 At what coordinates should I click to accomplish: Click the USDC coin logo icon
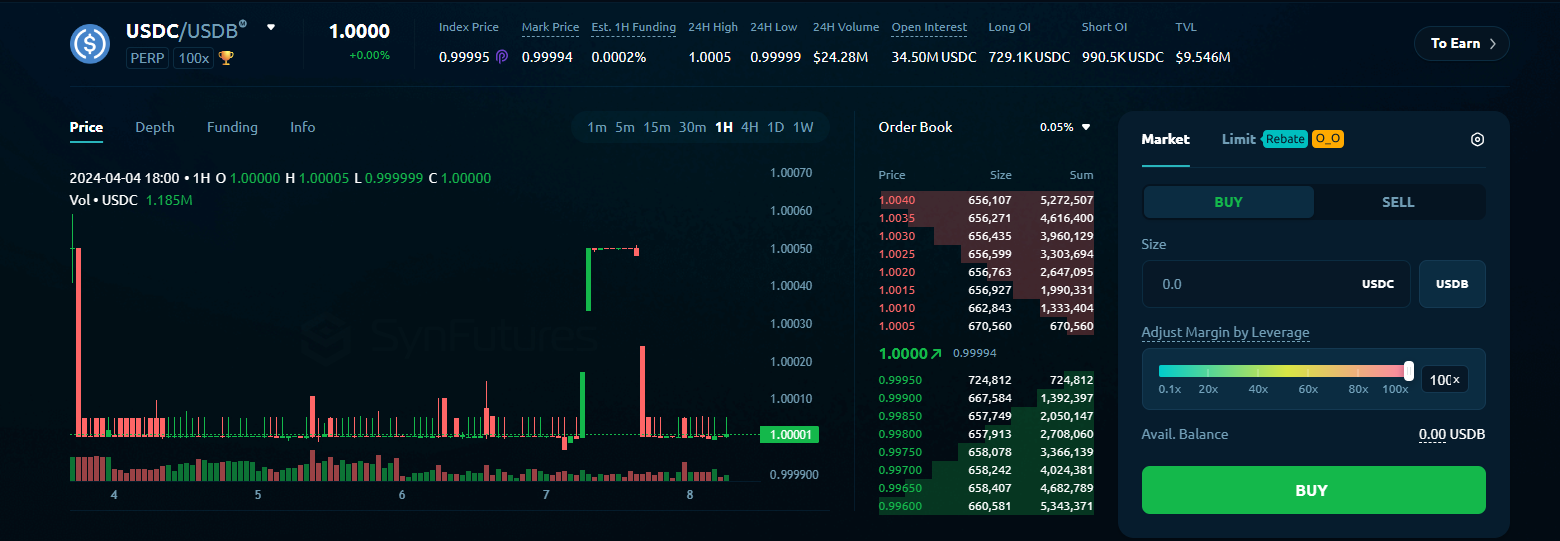pos(90,43)
